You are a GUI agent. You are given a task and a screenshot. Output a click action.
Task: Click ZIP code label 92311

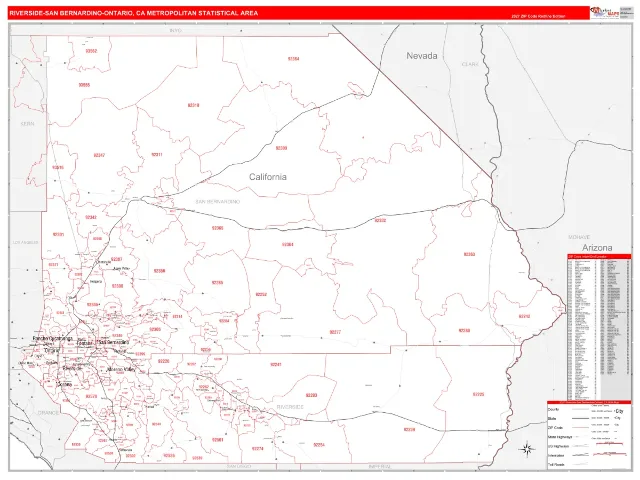157,155
